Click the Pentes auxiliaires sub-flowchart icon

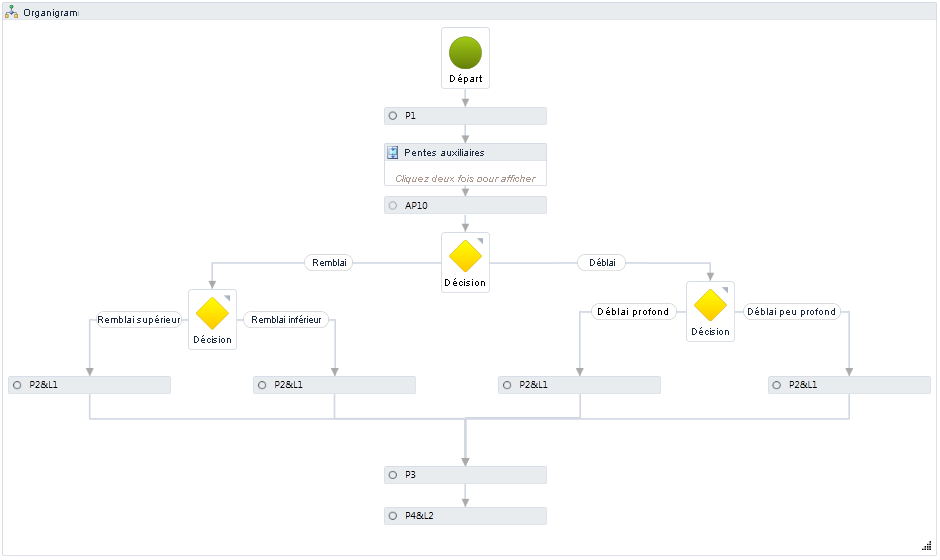[393, 152]
